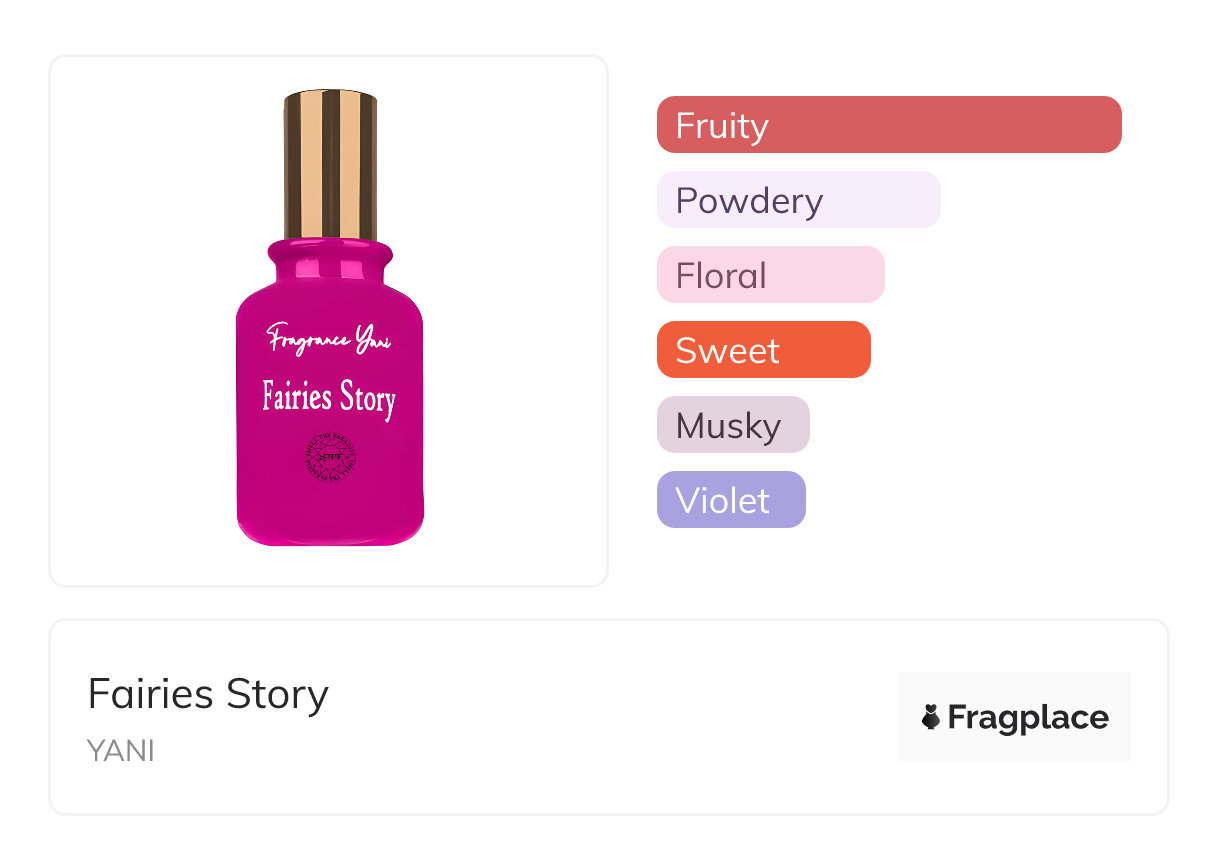Click the Fairies Story label on bottle
Image resolution: width=1218 pixels, height=864 pixels.
coord(329,397)
